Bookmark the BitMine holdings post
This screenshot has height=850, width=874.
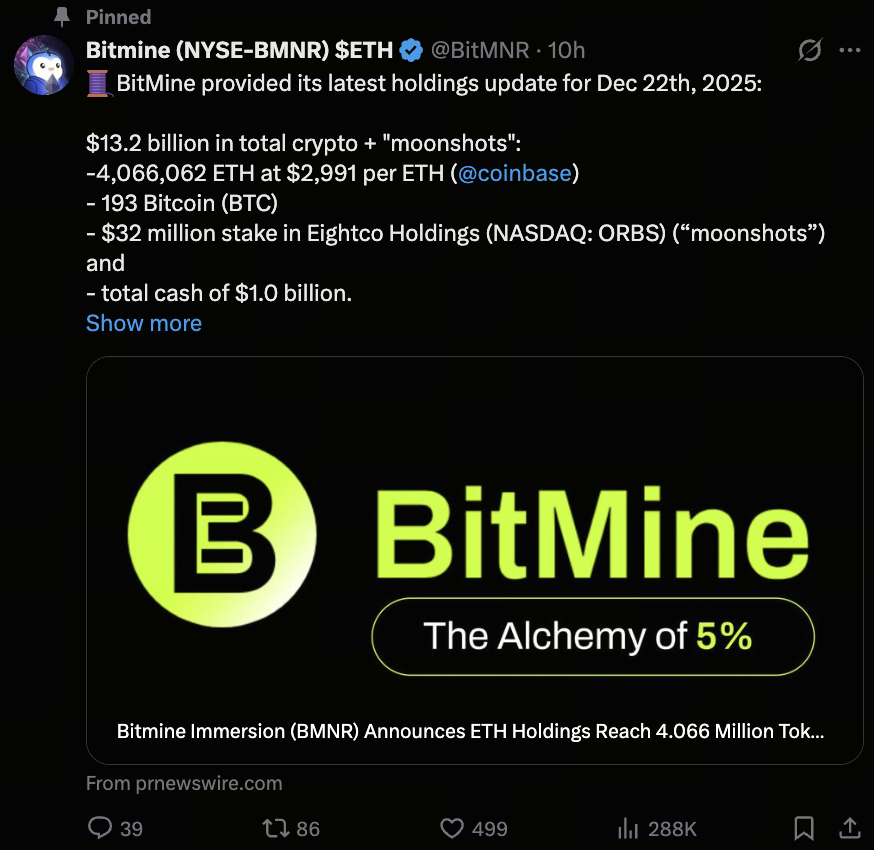[803, 828]
